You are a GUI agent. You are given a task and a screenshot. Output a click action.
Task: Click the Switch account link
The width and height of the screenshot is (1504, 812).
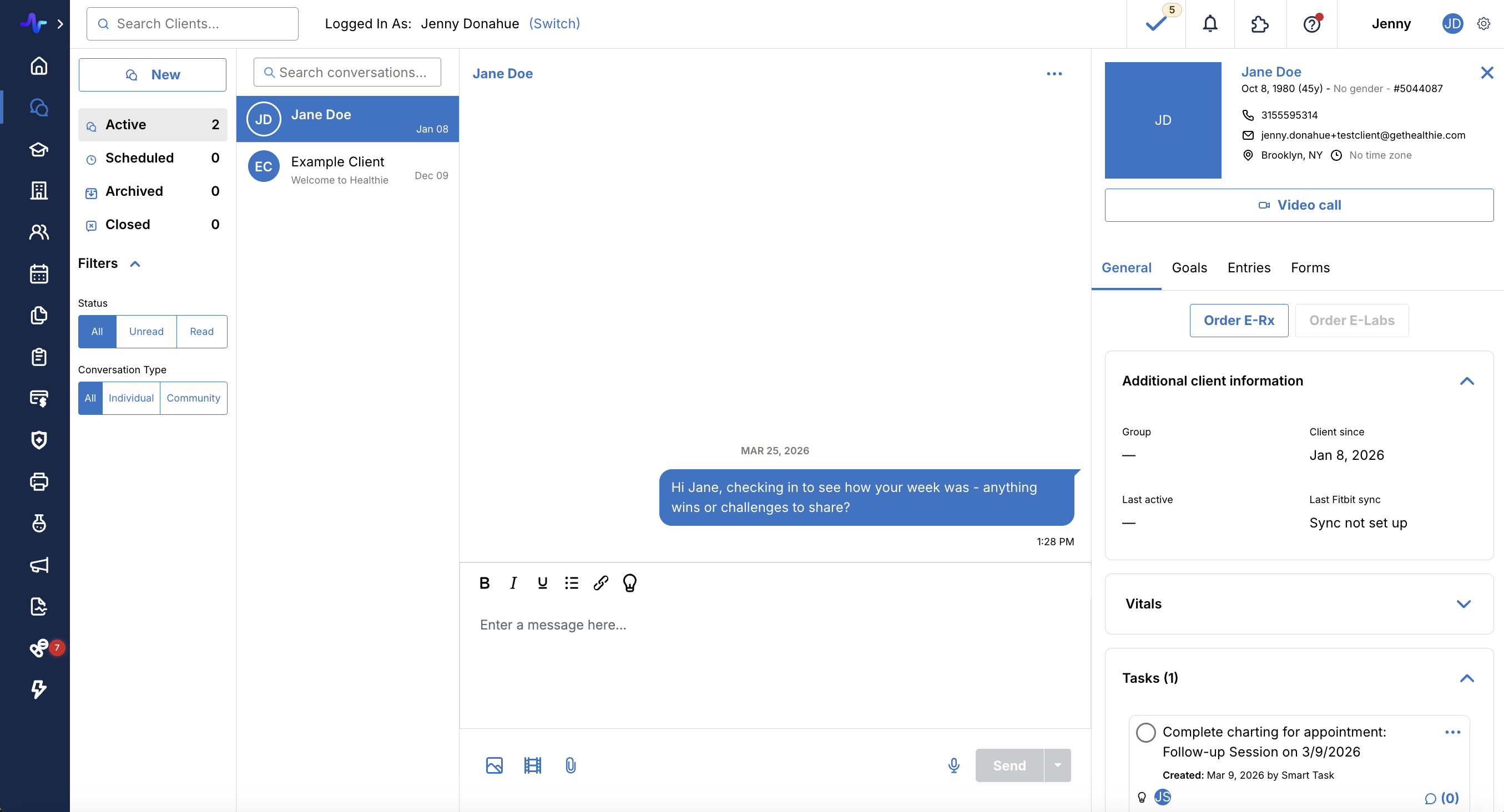554,24
